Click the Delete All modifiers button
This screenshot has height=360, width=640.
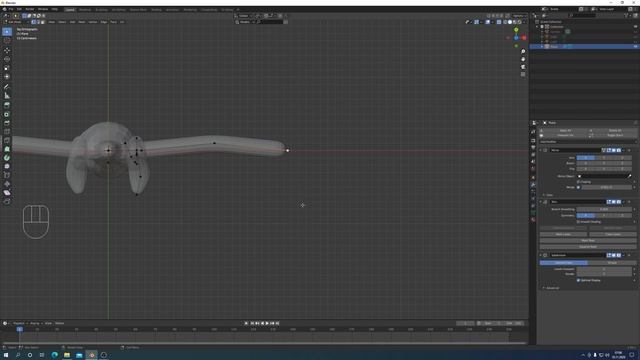[x=615, y=131]
